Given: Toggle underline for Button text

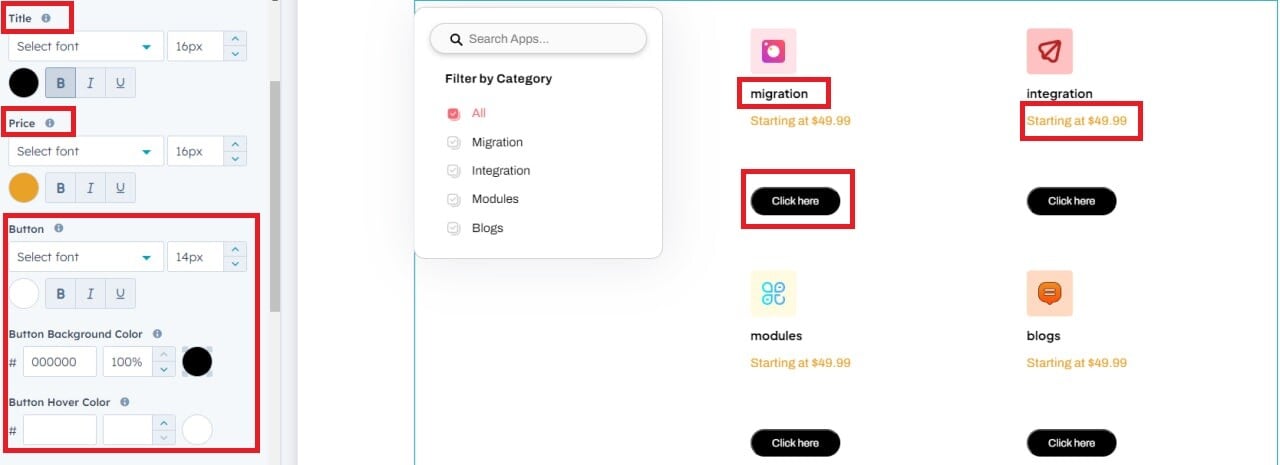Looking at the screenshot, I should [x=120, y=293].
